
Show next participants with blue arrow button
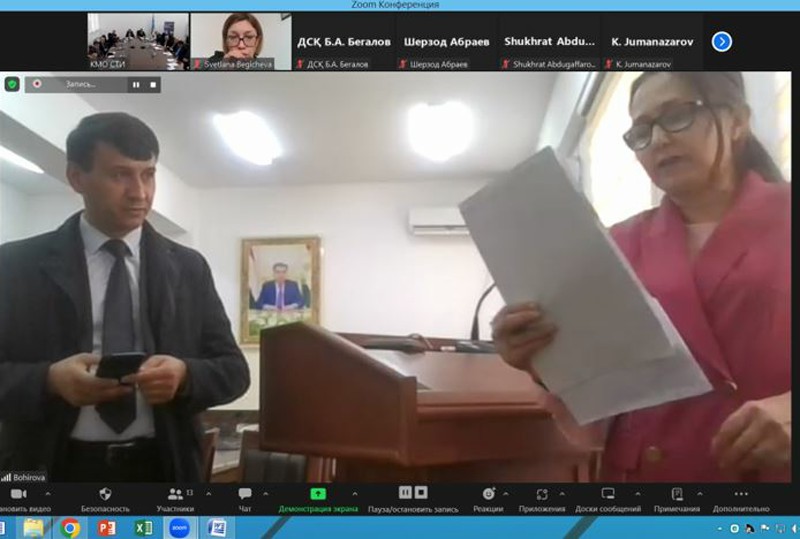click(722, 42)
